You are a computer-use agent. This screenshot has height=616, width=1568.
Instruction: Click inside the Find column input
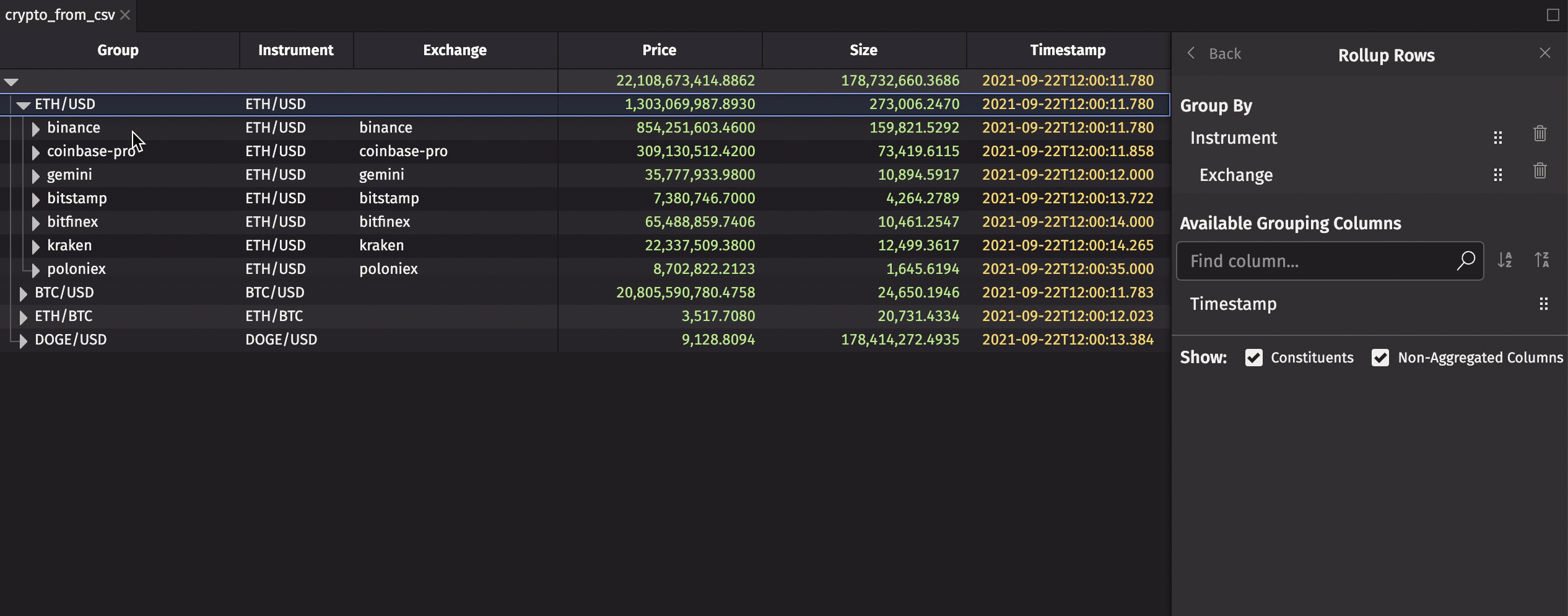(x=1300, y=261)
